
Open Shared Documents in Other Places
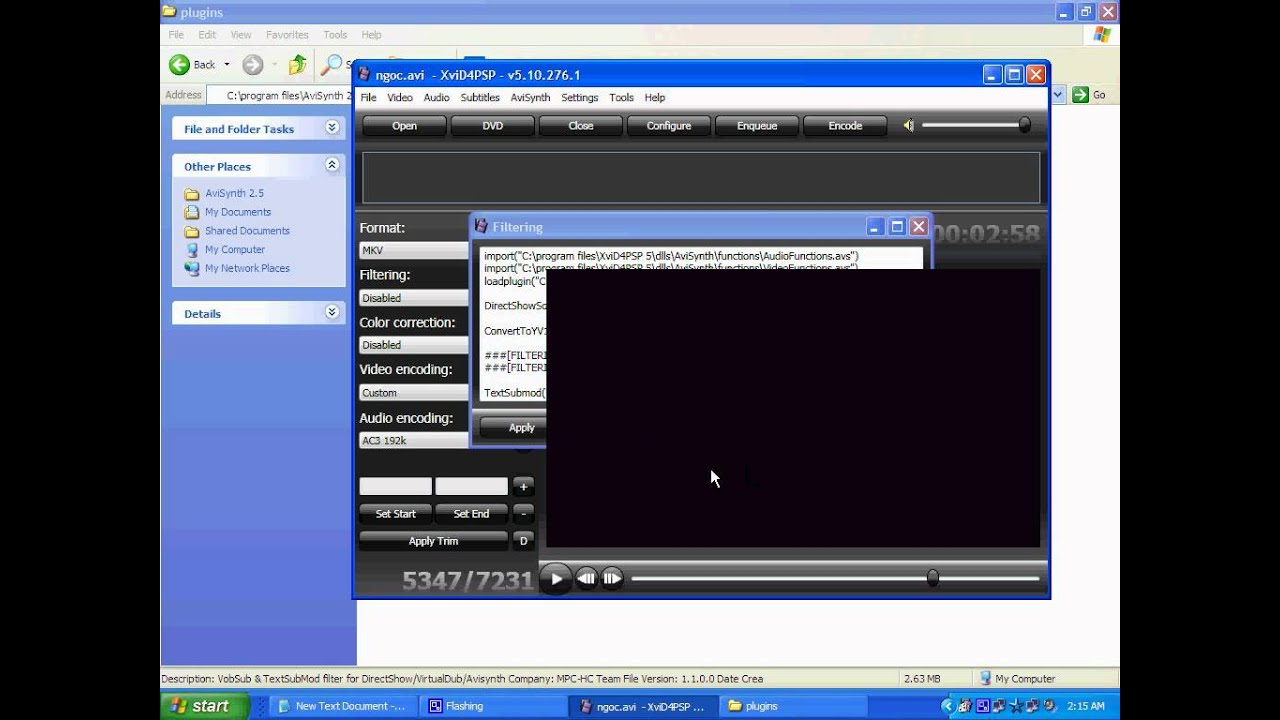click(x=247, y=231)
